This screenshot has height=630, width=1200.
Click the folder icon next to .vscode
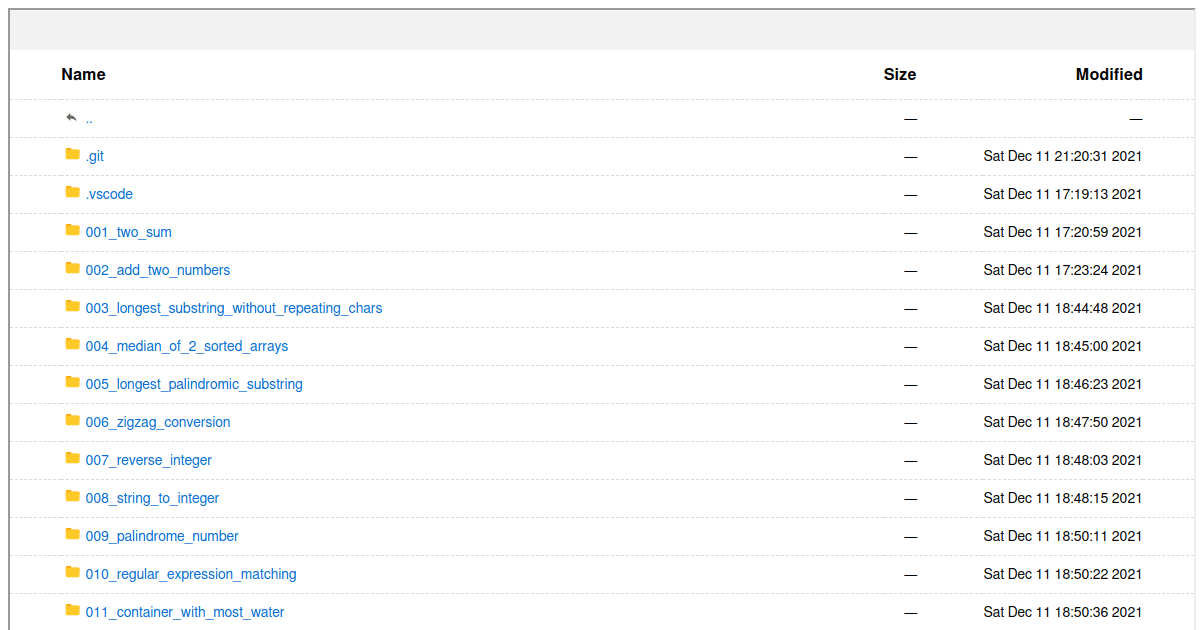click(x=72, y=192)
